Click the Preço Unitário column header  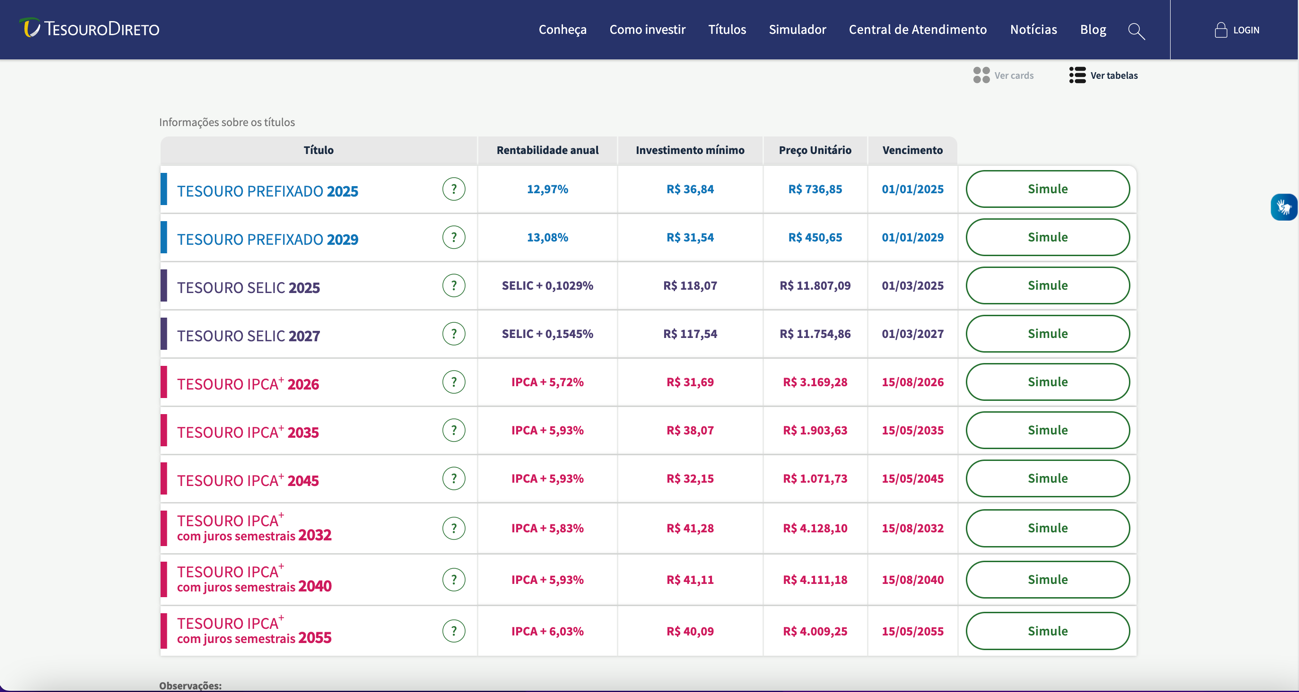(x=815, y=150)
